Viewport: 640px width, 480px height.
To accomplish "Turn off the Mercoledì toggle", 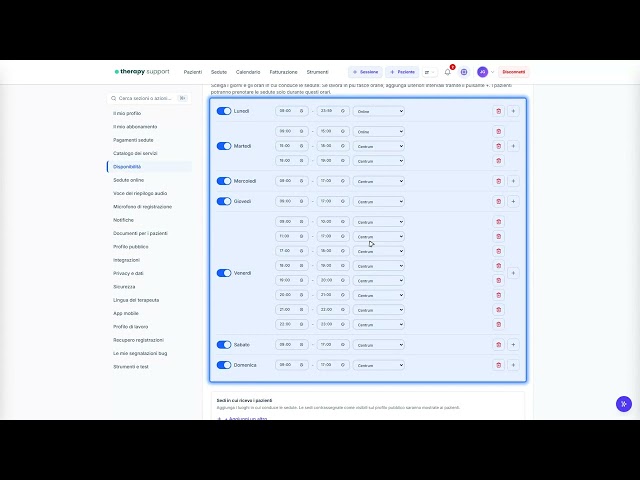I will [x=224, y=181].
